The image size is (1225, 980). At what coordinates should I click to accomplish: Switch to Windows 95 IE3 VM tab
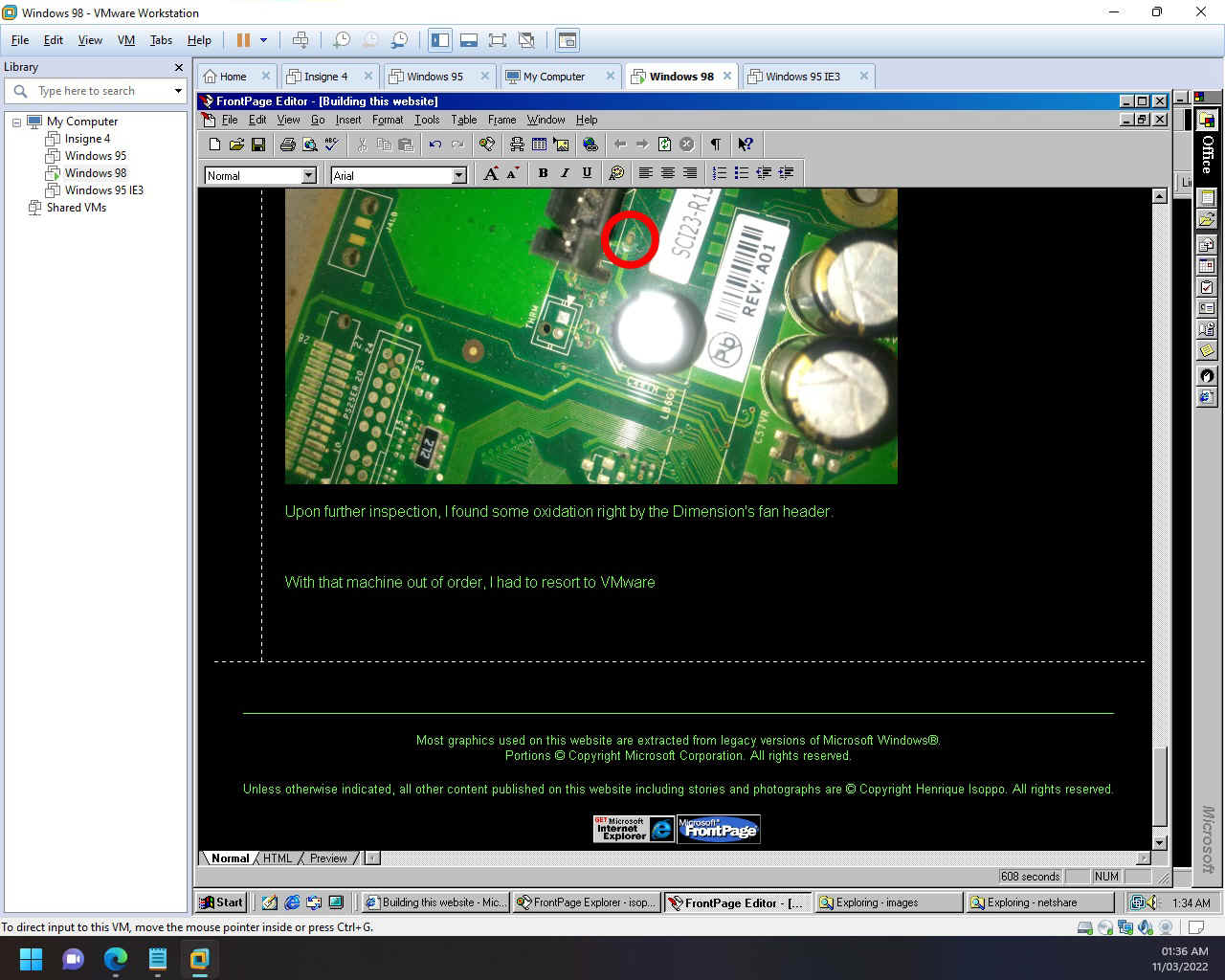808,77
